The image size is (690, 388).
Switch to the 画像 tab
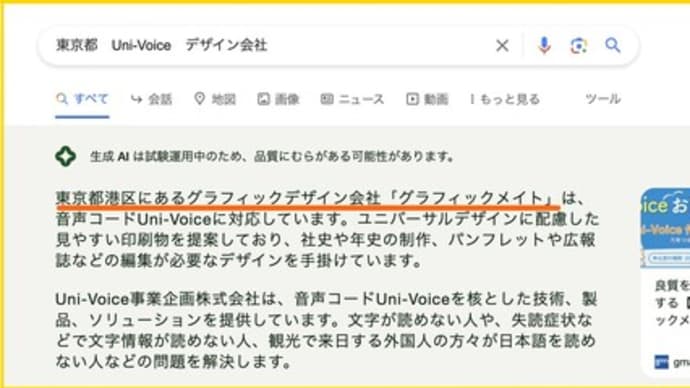tap(279, 99)
